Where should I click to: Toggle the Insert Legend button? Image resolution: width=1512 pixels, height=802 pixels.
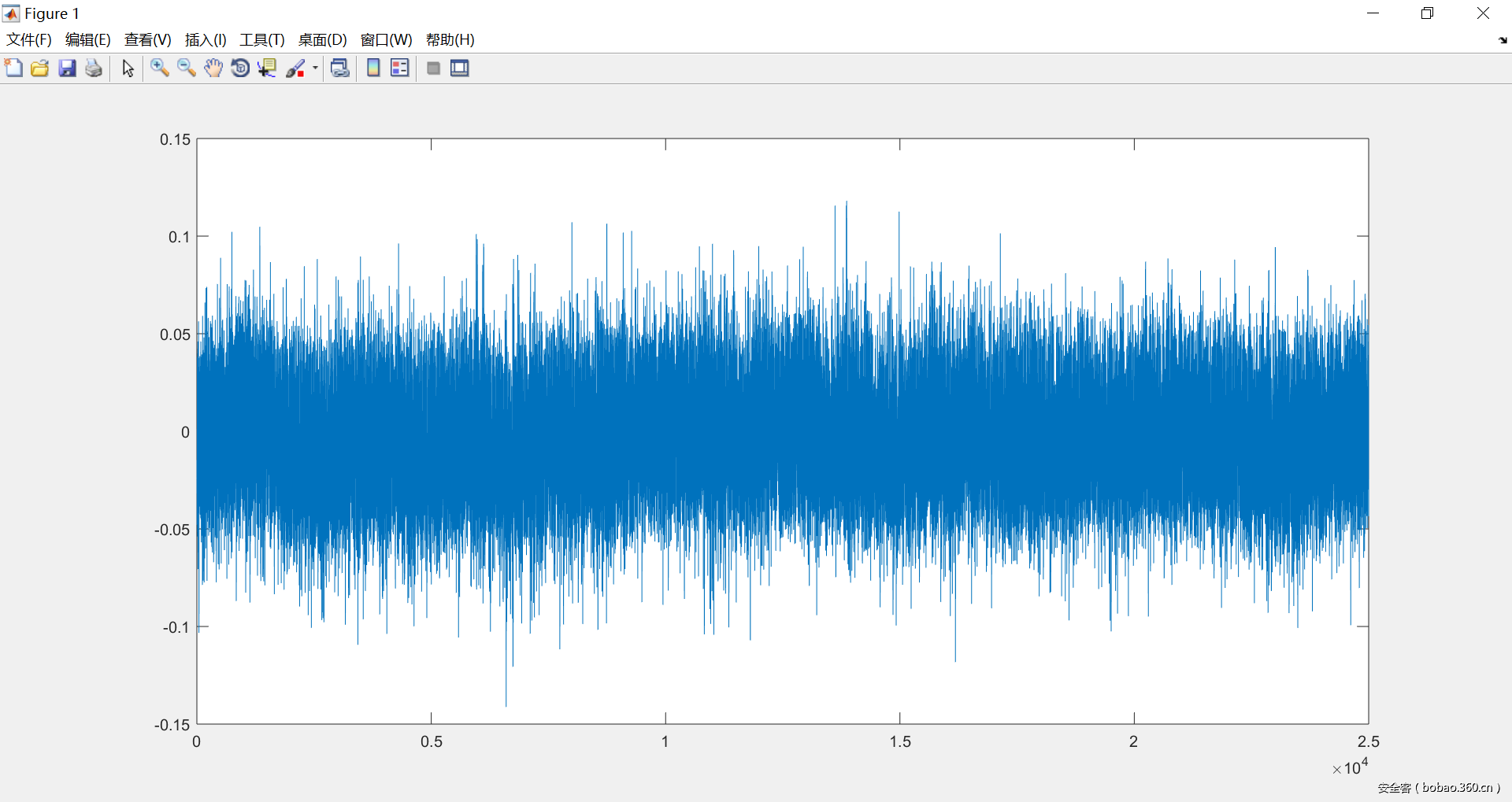point(400,68)
